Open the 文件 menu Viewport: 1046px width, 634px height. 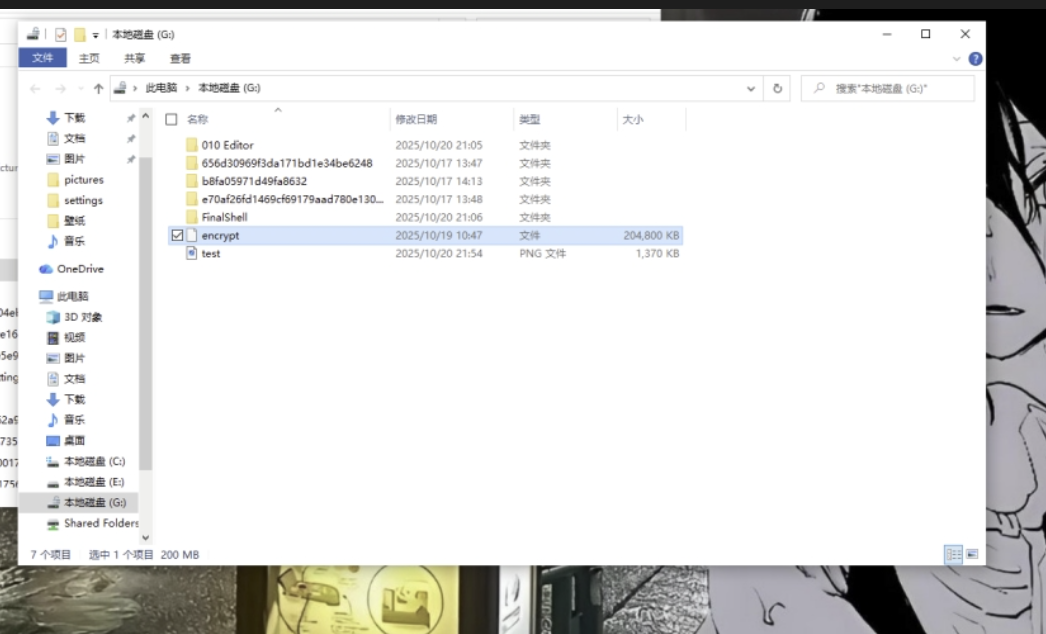coord(42,58)
